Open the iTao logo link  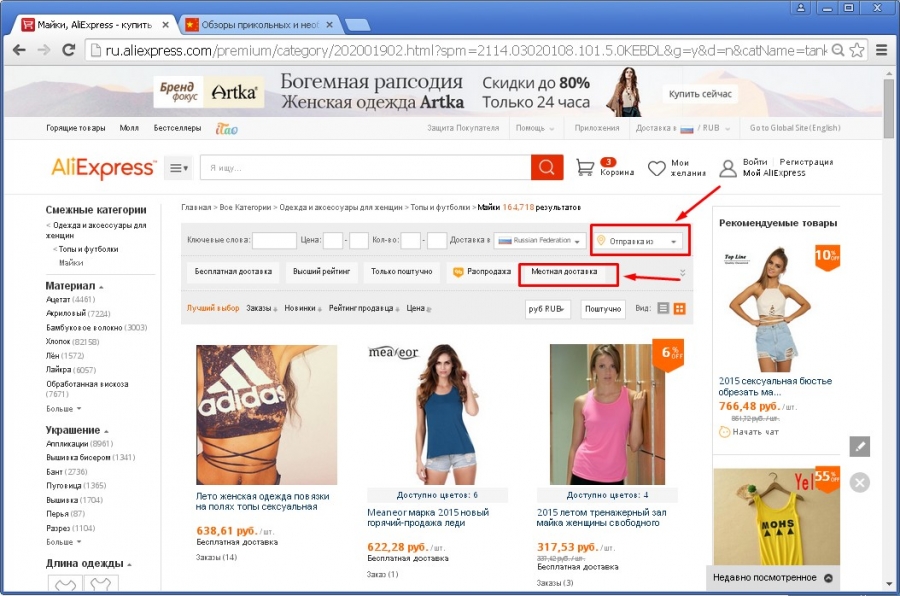pyautogui.click(x=226, y=129)
